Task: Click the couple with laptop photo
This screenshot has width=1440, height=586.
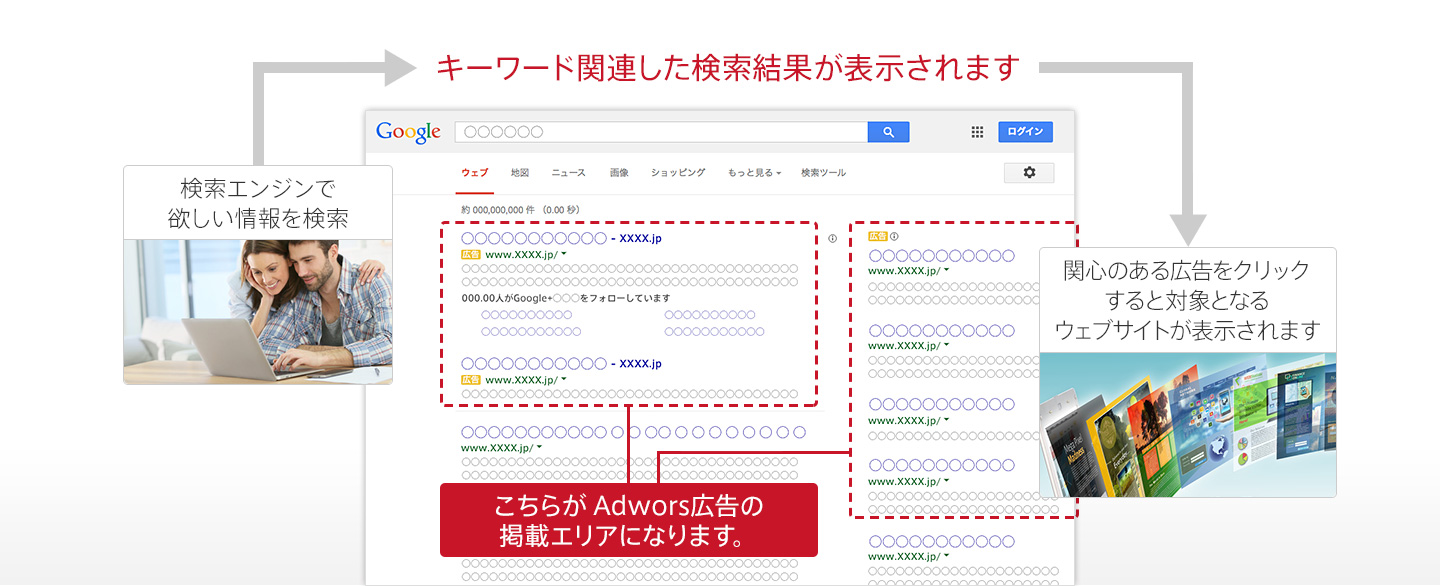Action: 258,311
